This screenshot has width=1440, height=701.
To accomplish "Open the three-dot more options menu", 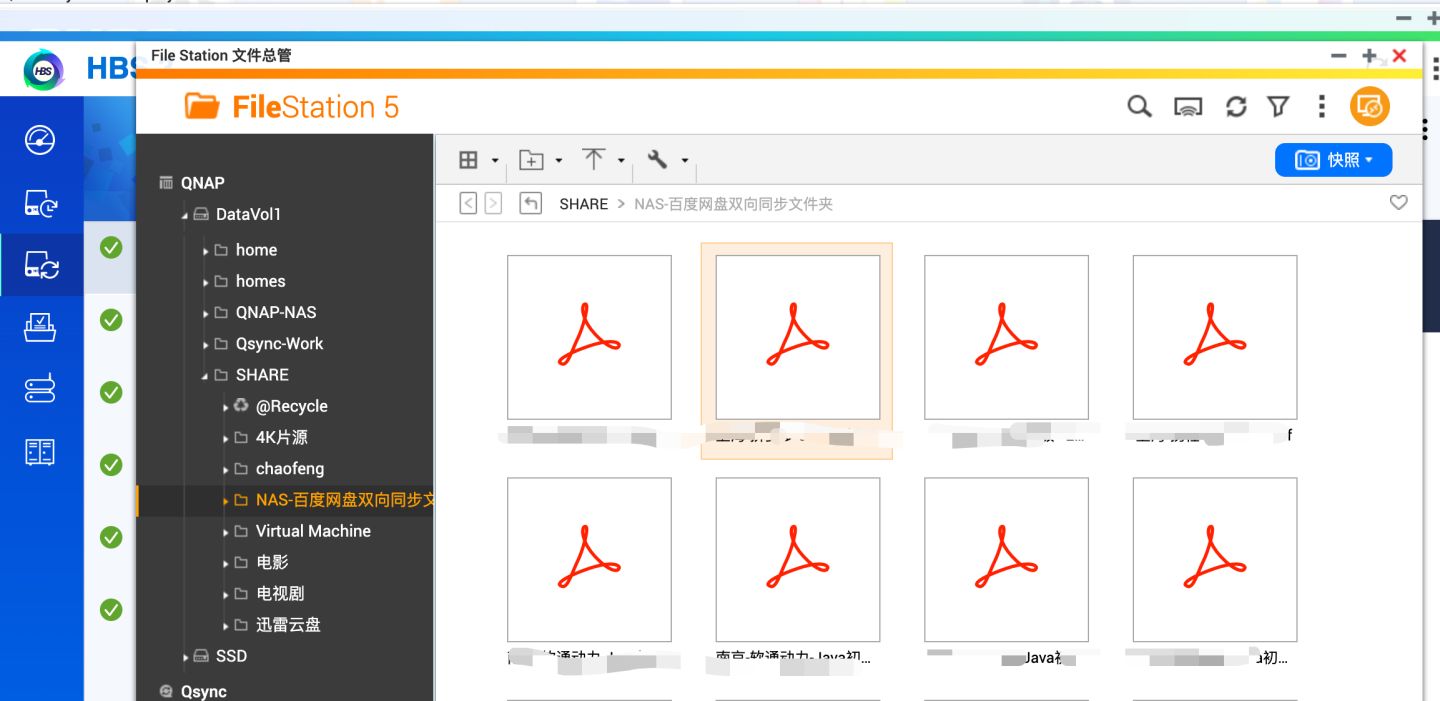I will click(1321, 107).
